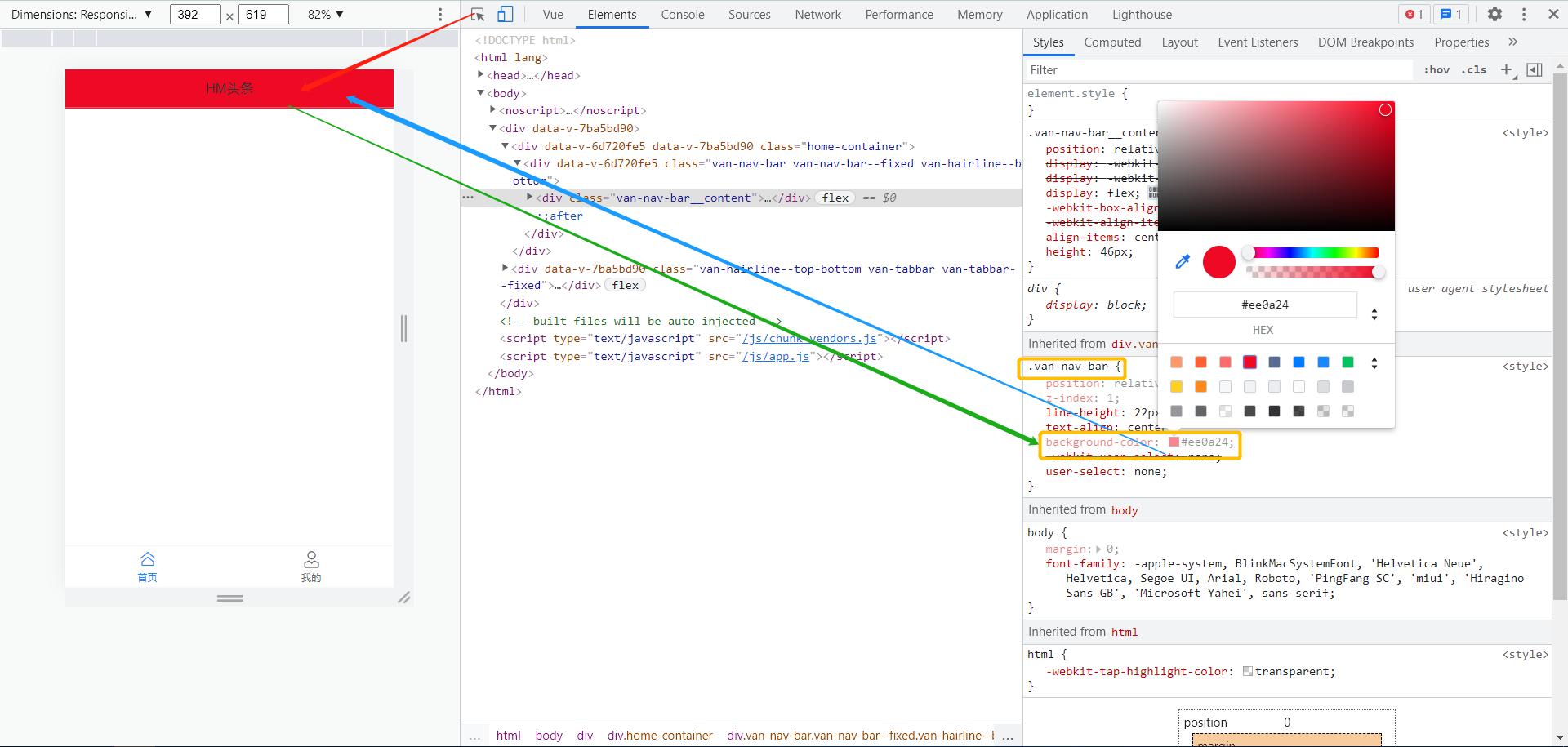The height and width of the screenshot is (747, 1568).
Task: Open the DOM Breakpoints tab
Action: [1365, 42]
